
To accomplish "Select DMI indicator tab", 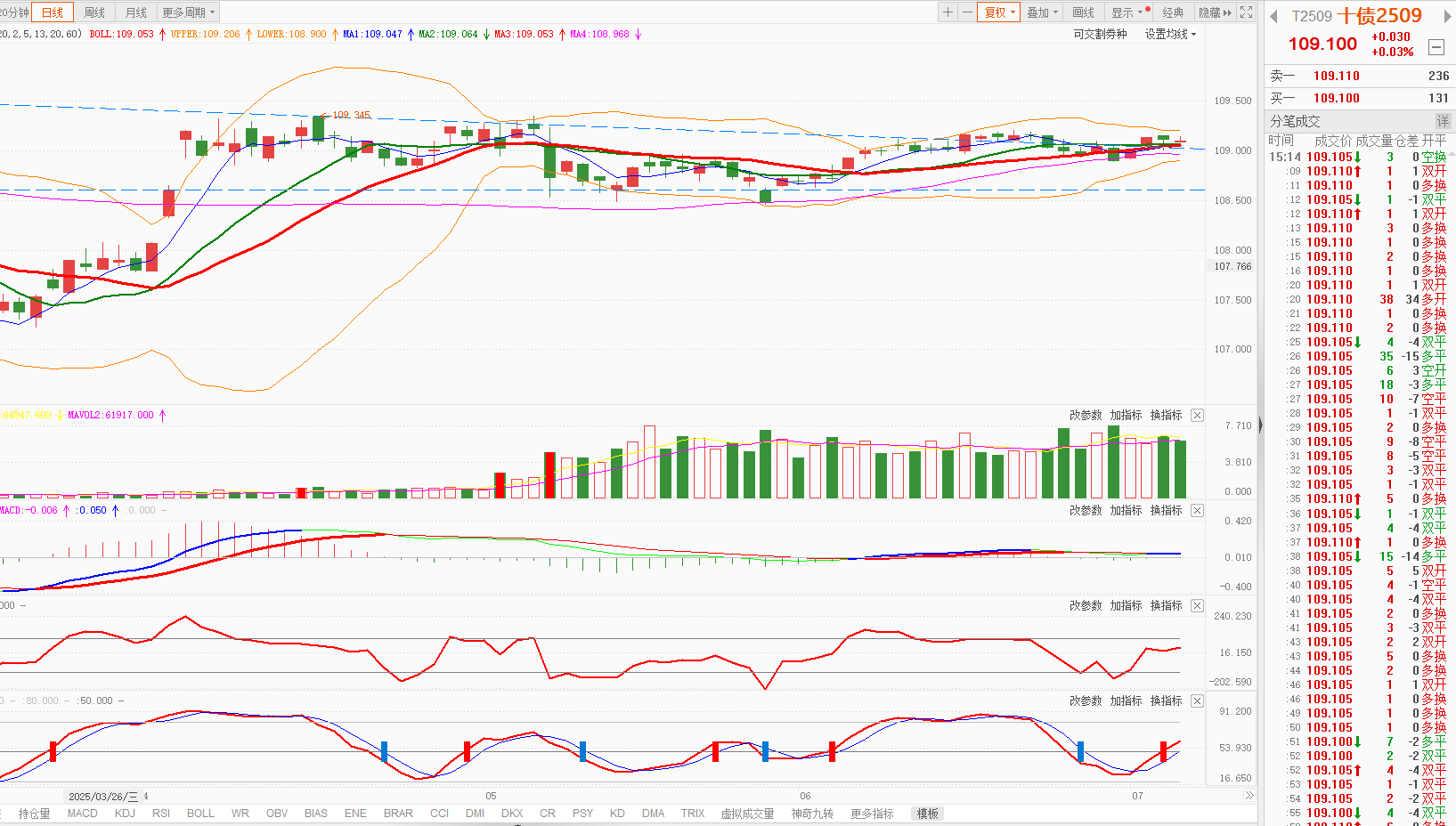I will pyautogui.click(x=475, y=814).
